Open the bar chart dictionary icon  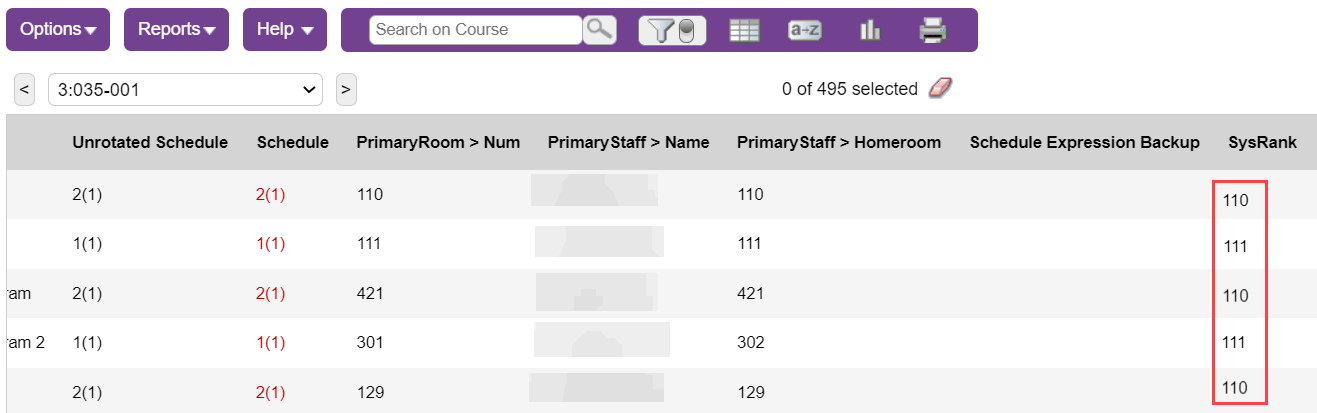pyautogui.click(x=869, y=30)
